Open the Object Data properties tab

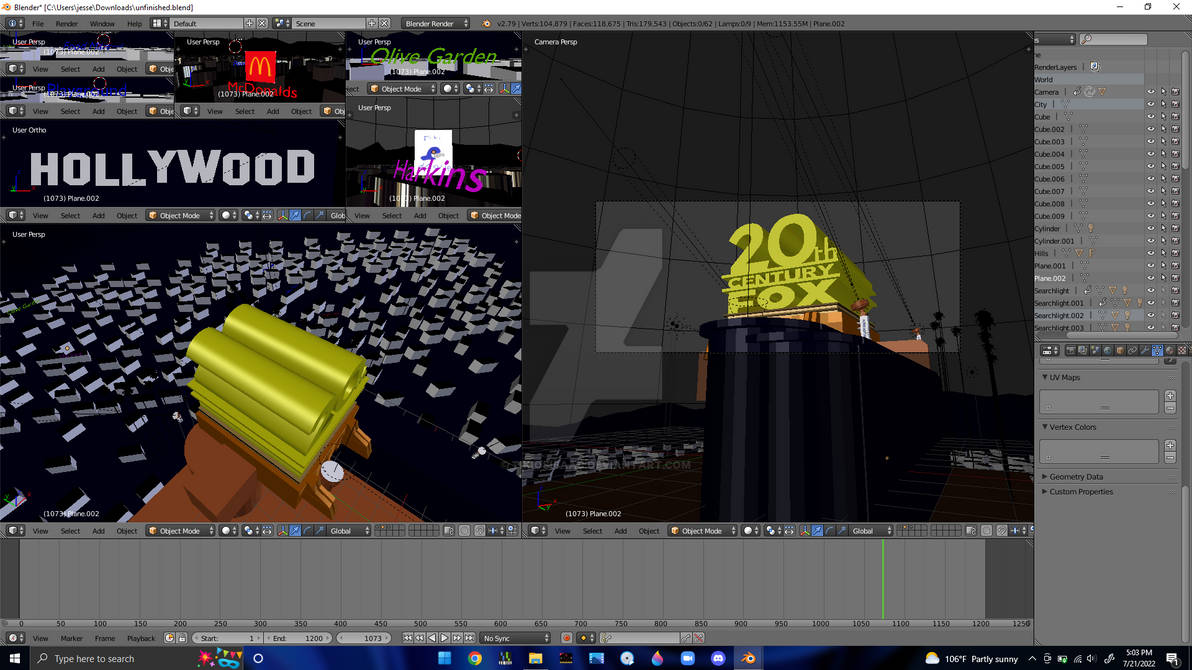(1157, 351)
